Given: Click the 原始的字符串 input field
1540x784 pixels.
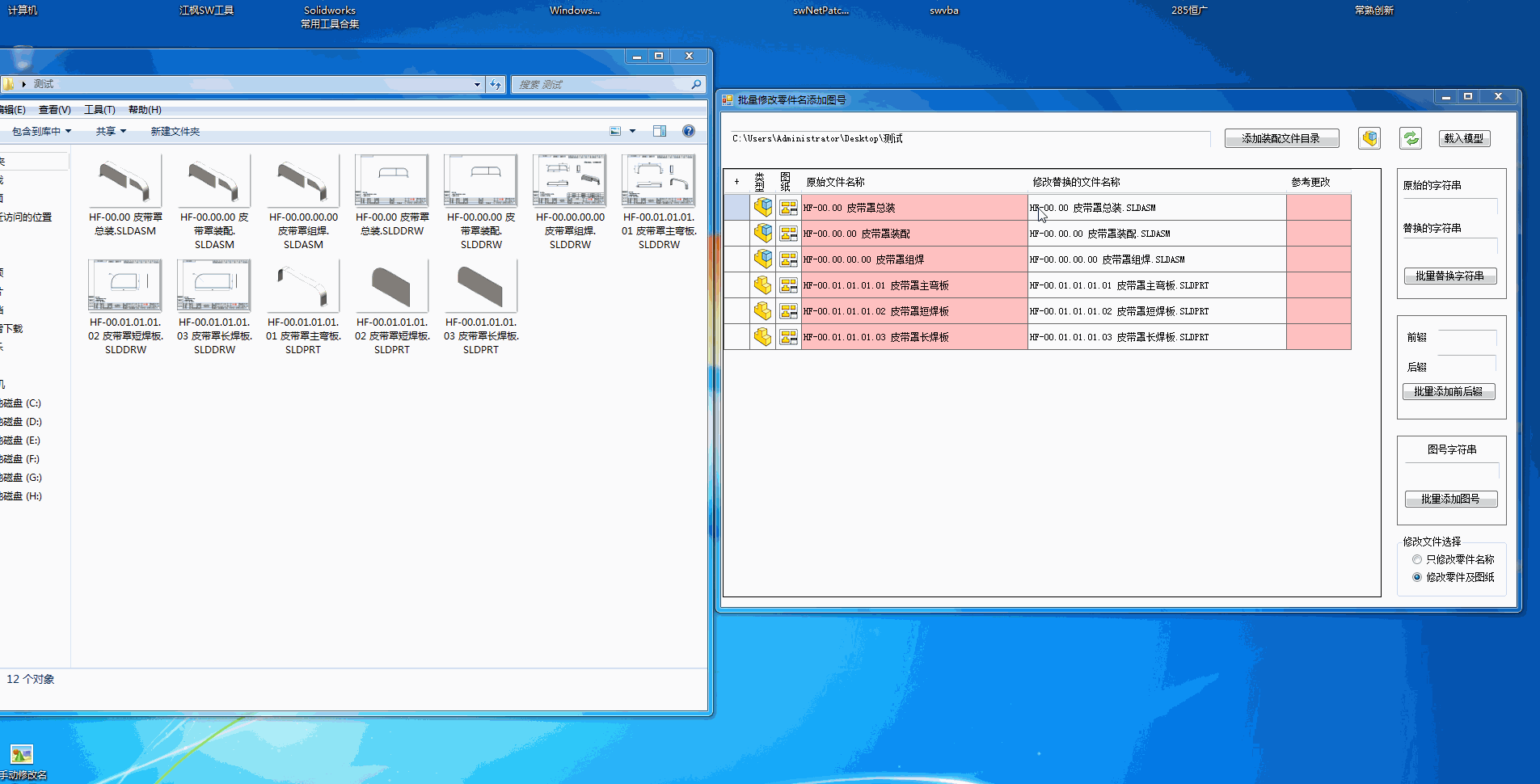Looking at the screenshot, I should (x=1450, y=206).
